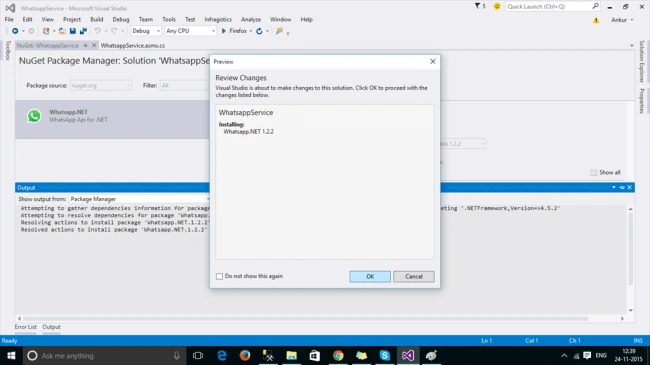Expand the Package source nuget.org dropdown
This screenshot has width=650, height=365.
point(101,85)
